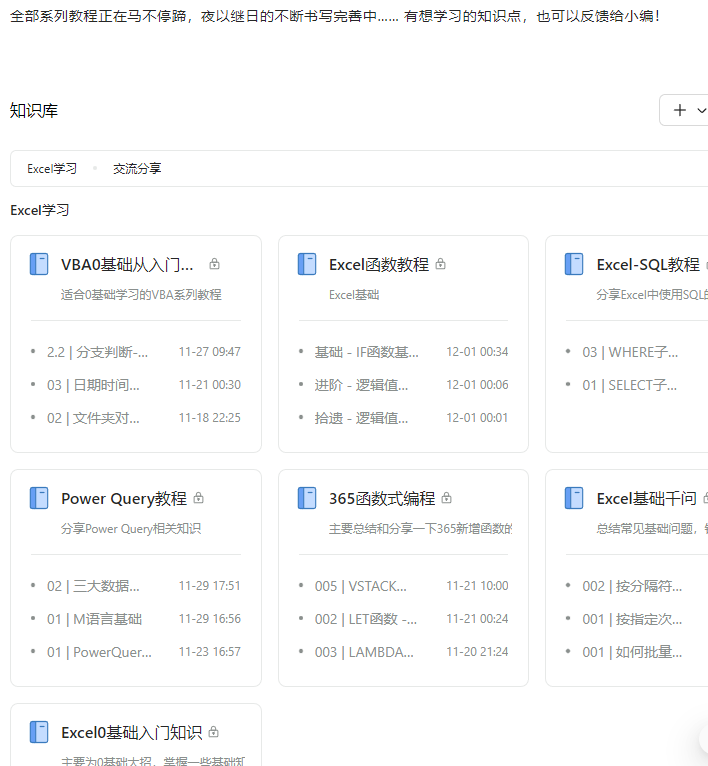
Task: Click timestamp 11-29 17:51
Action: 210,586
